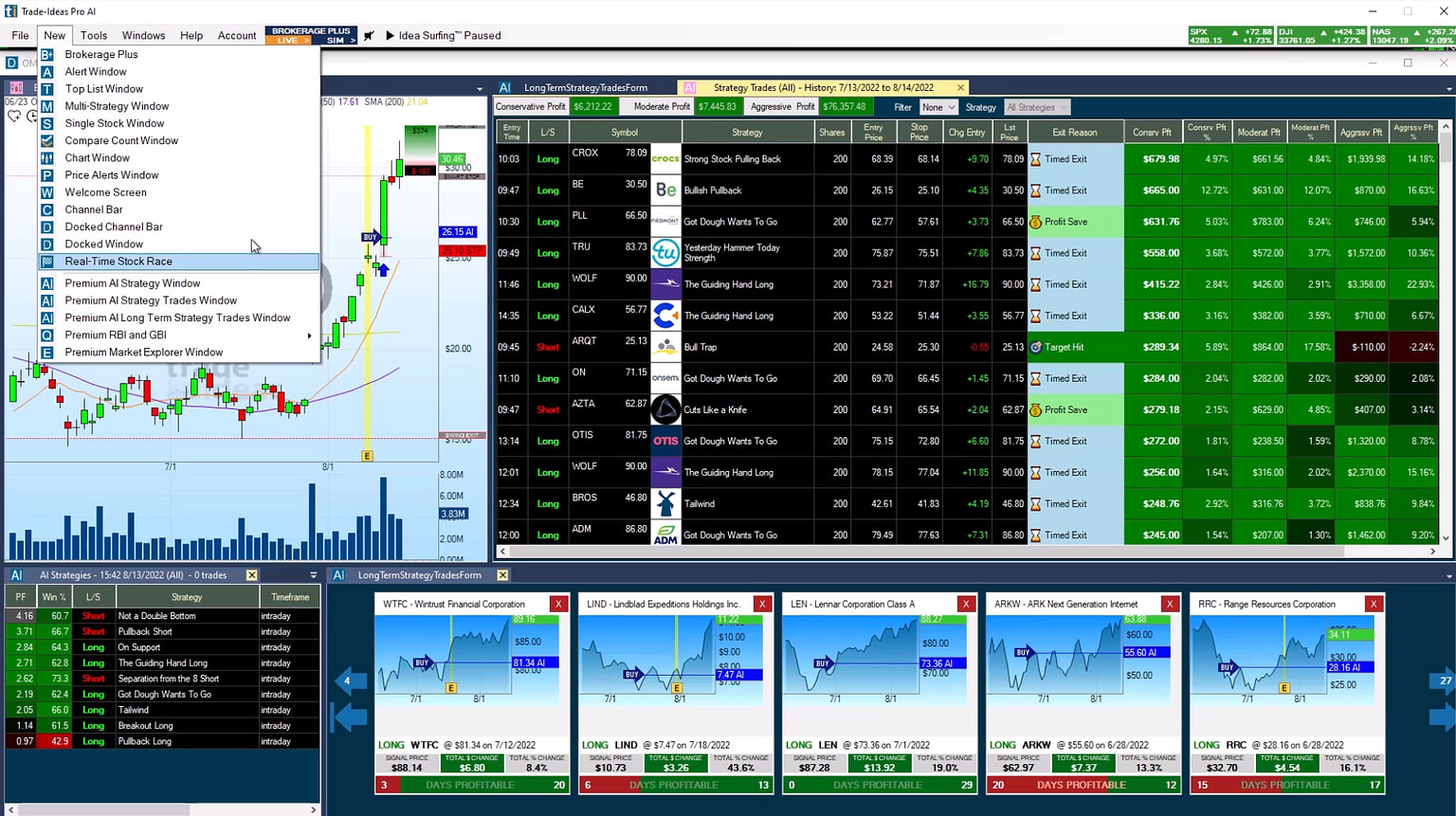
Task: Click the ADM logo icon in the trades list
Action: tap(665, 535)
